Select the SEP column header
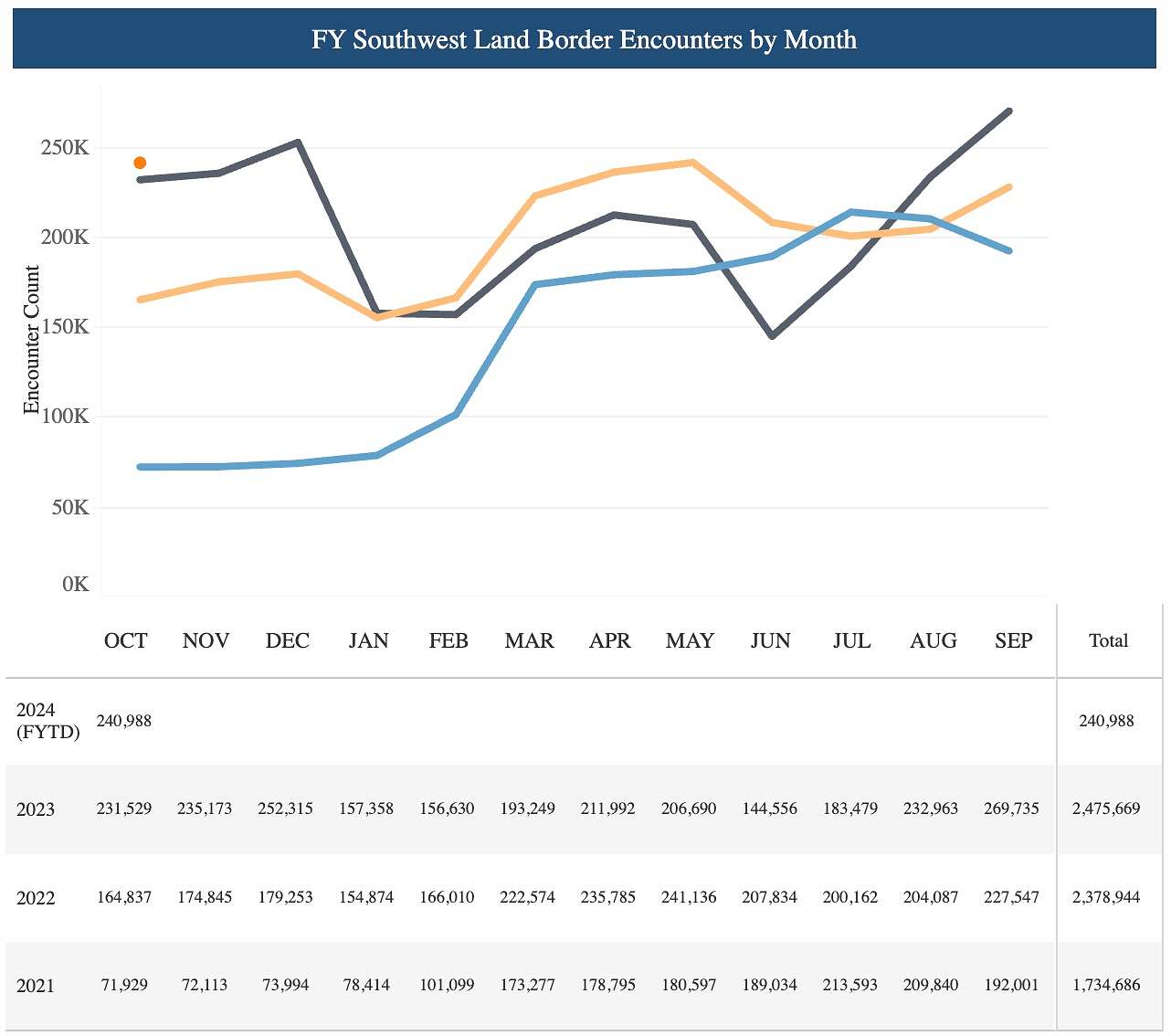This screenshot has width=1171, height=1036. [1014, 640]
